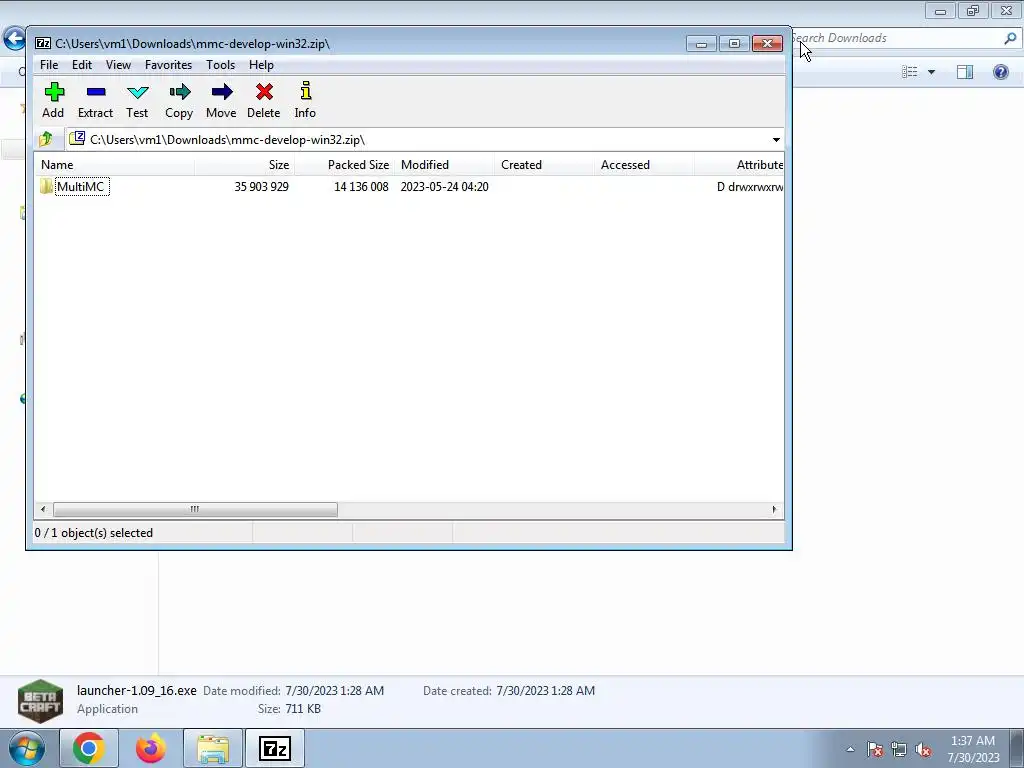Click the BetaCraft launcher thumbnail in details pane
The height and width of the screenshot is (768, 1024).
[40, 701]
